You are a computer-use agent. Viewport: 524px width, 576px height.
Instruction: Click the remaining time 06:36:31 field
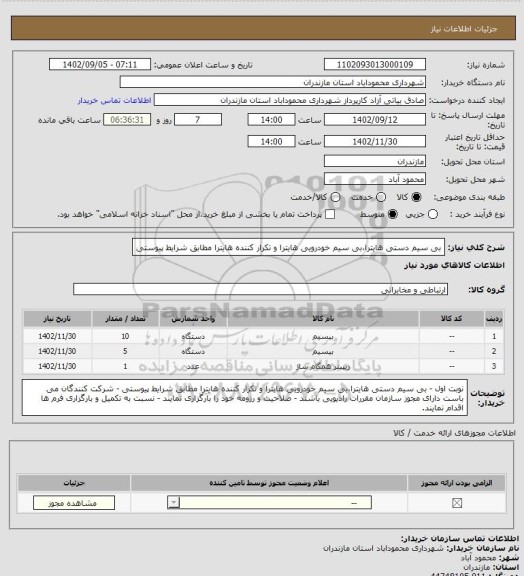click(127, 120)
